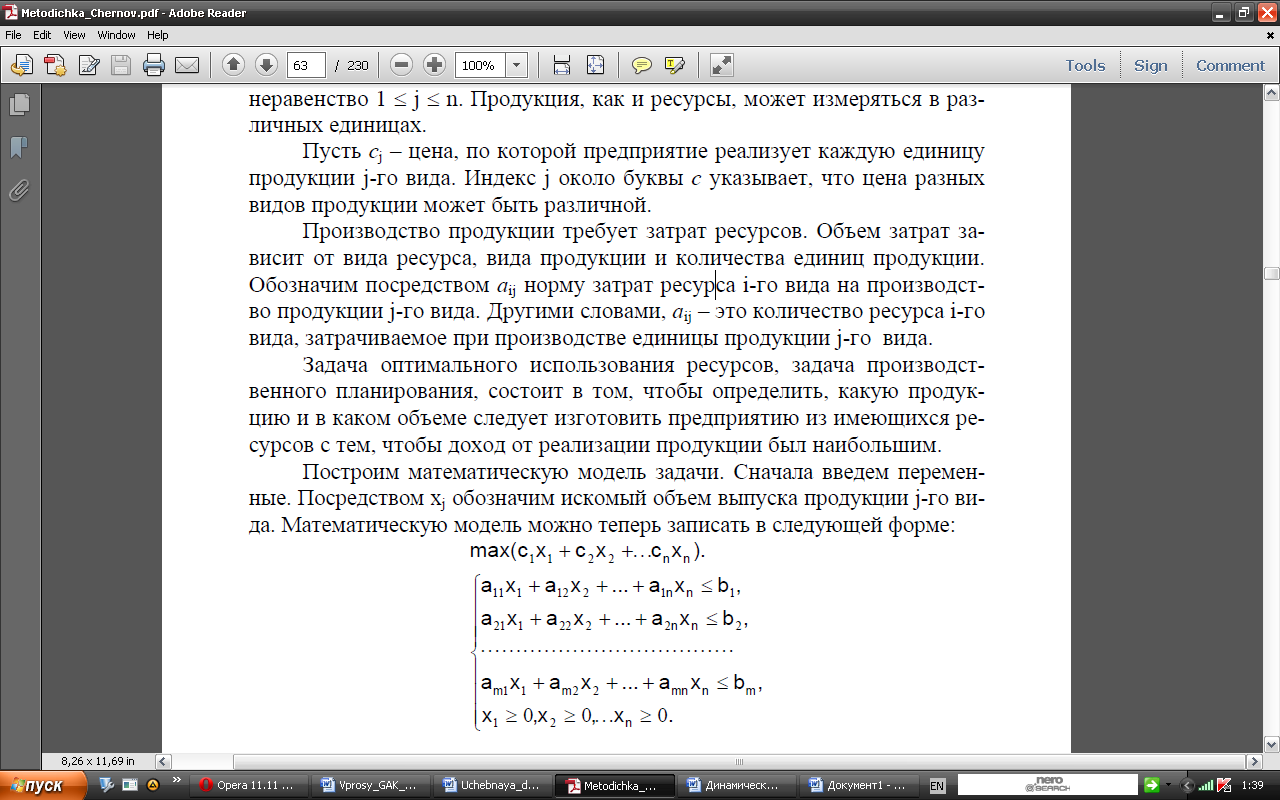
Task: Click the 8,26 x 11,69 in page size label
Action: point(98,761)
